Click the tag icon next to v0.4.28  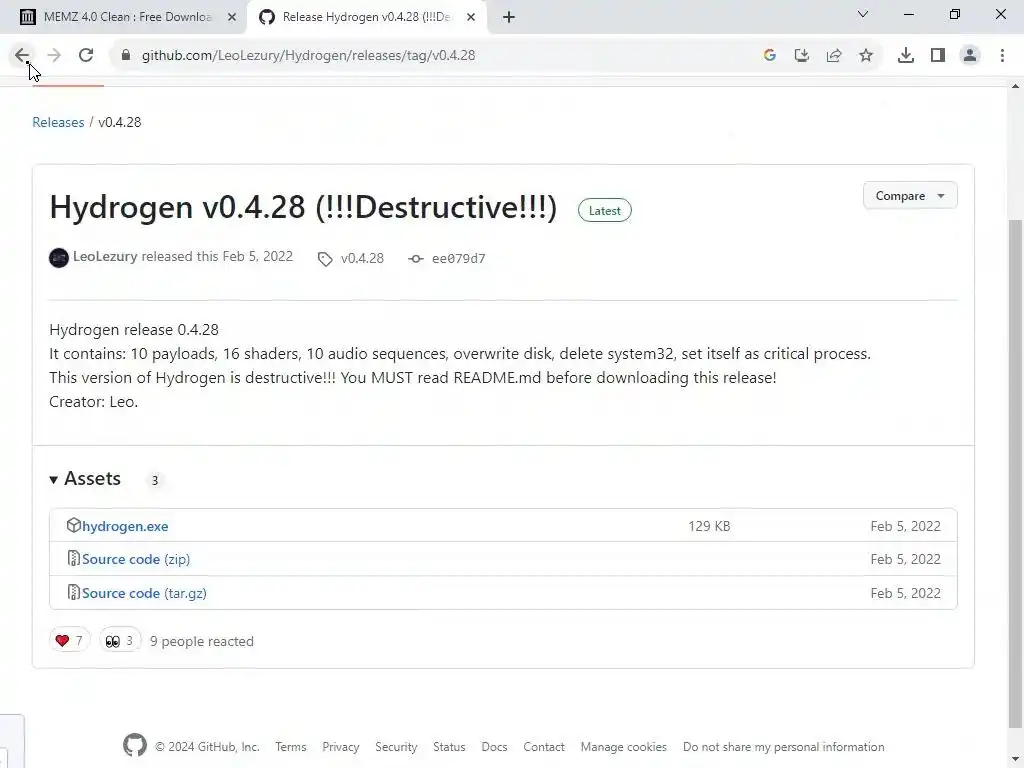pos(325,259)
